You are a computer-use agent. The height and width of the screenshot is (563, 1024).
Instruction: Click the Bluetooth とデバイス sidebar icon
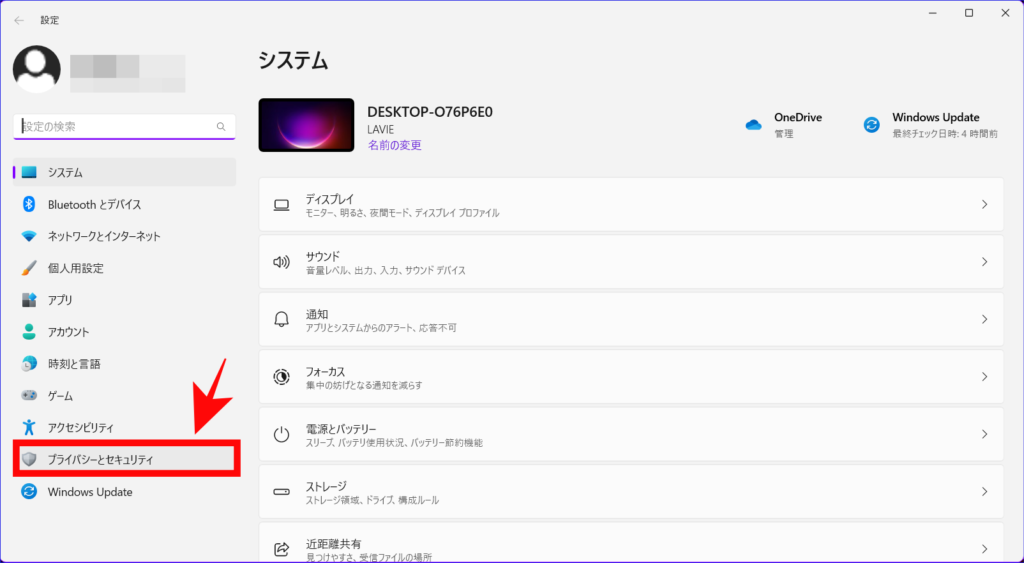tap(29, 204)
